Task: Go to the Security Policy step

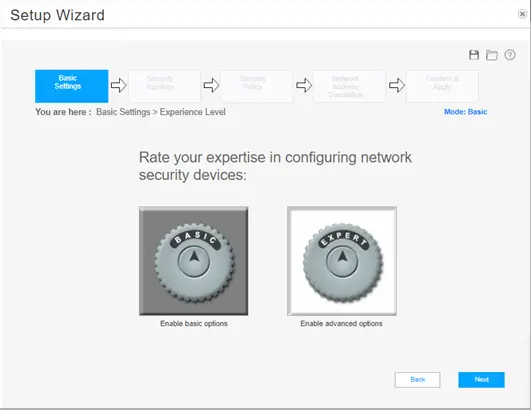Action: coord(257,86)
